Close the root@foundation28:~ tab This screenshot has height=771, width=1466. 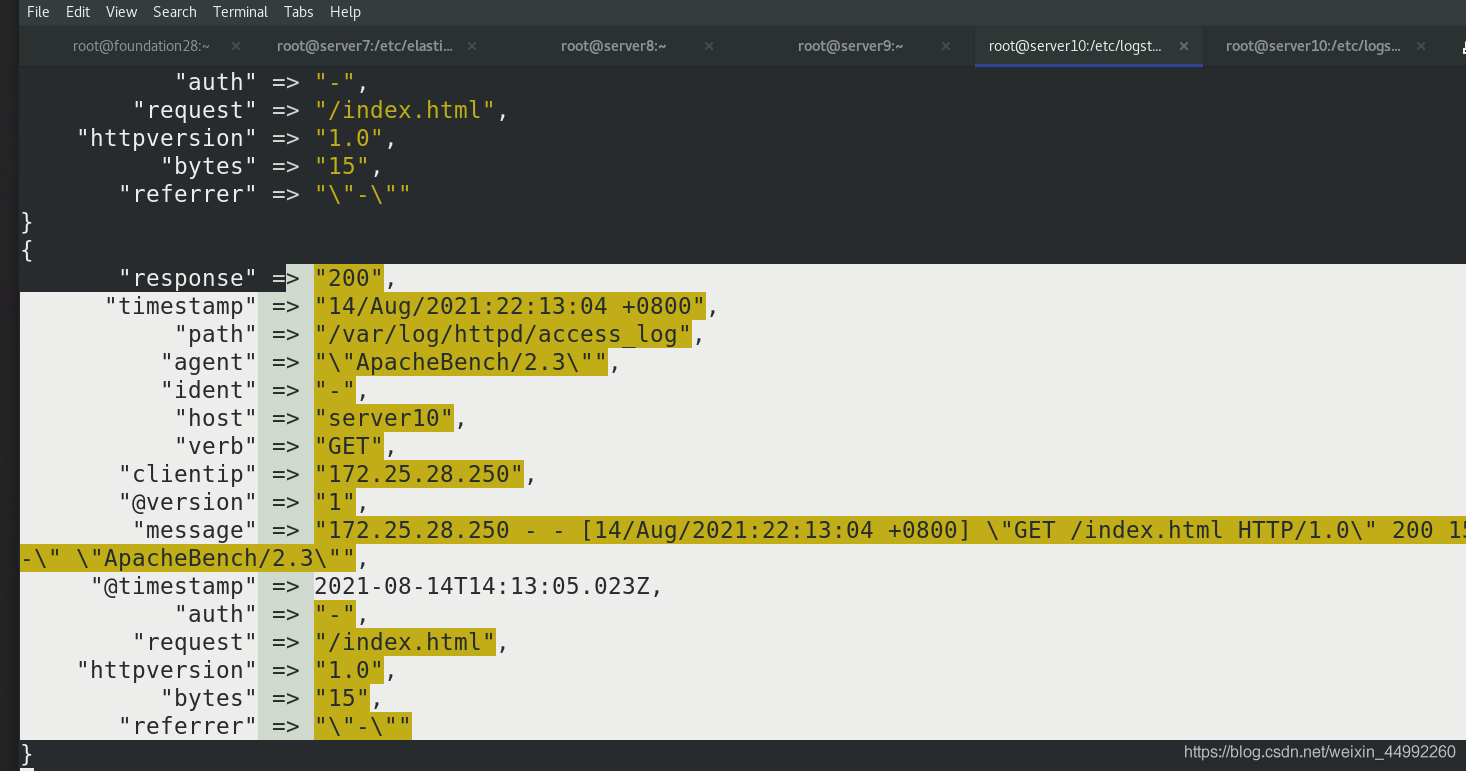236,46
